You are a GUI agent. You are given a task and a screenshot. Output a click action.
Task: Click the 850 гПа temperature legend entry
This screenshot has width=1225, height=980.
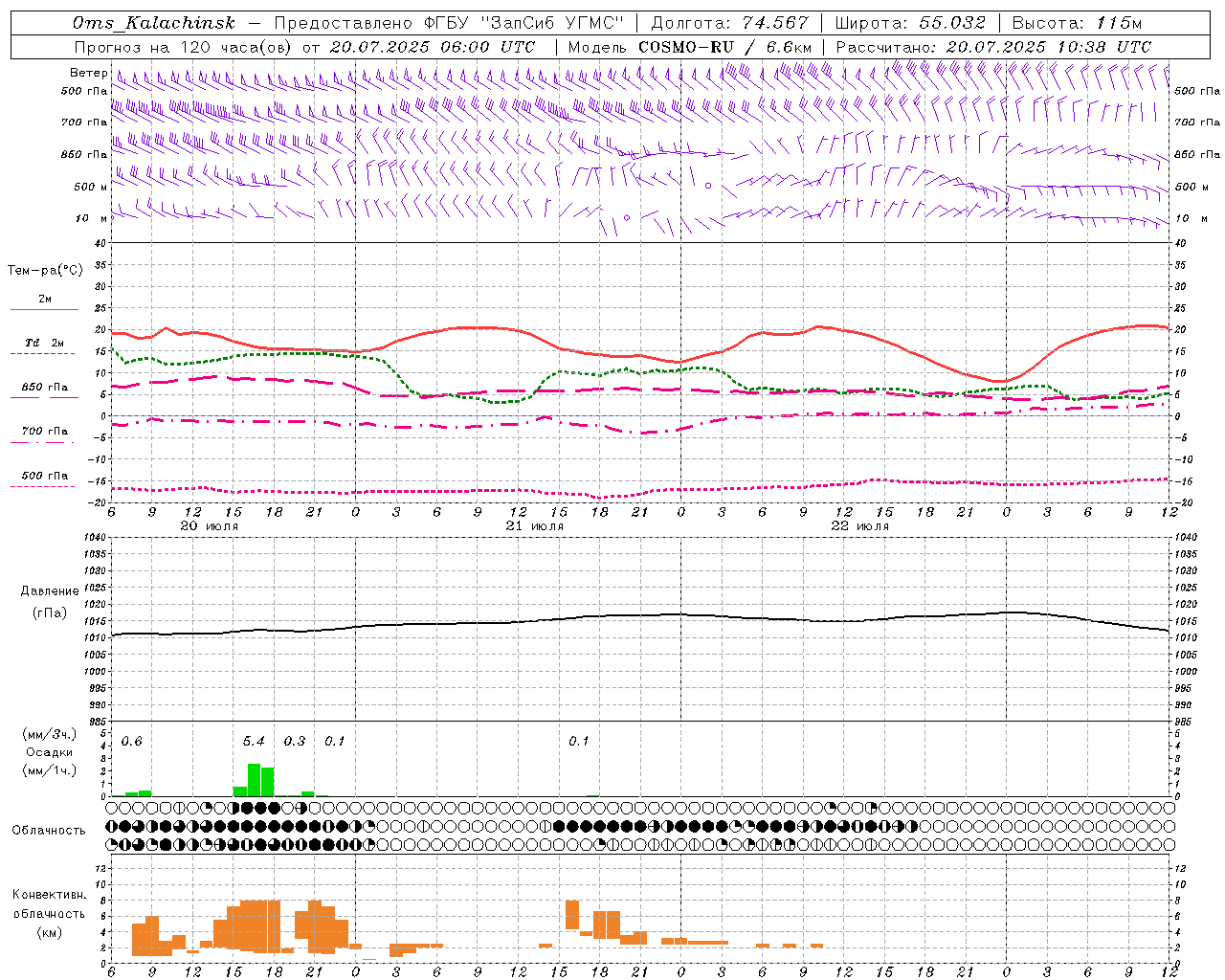(x=44, y=388)
